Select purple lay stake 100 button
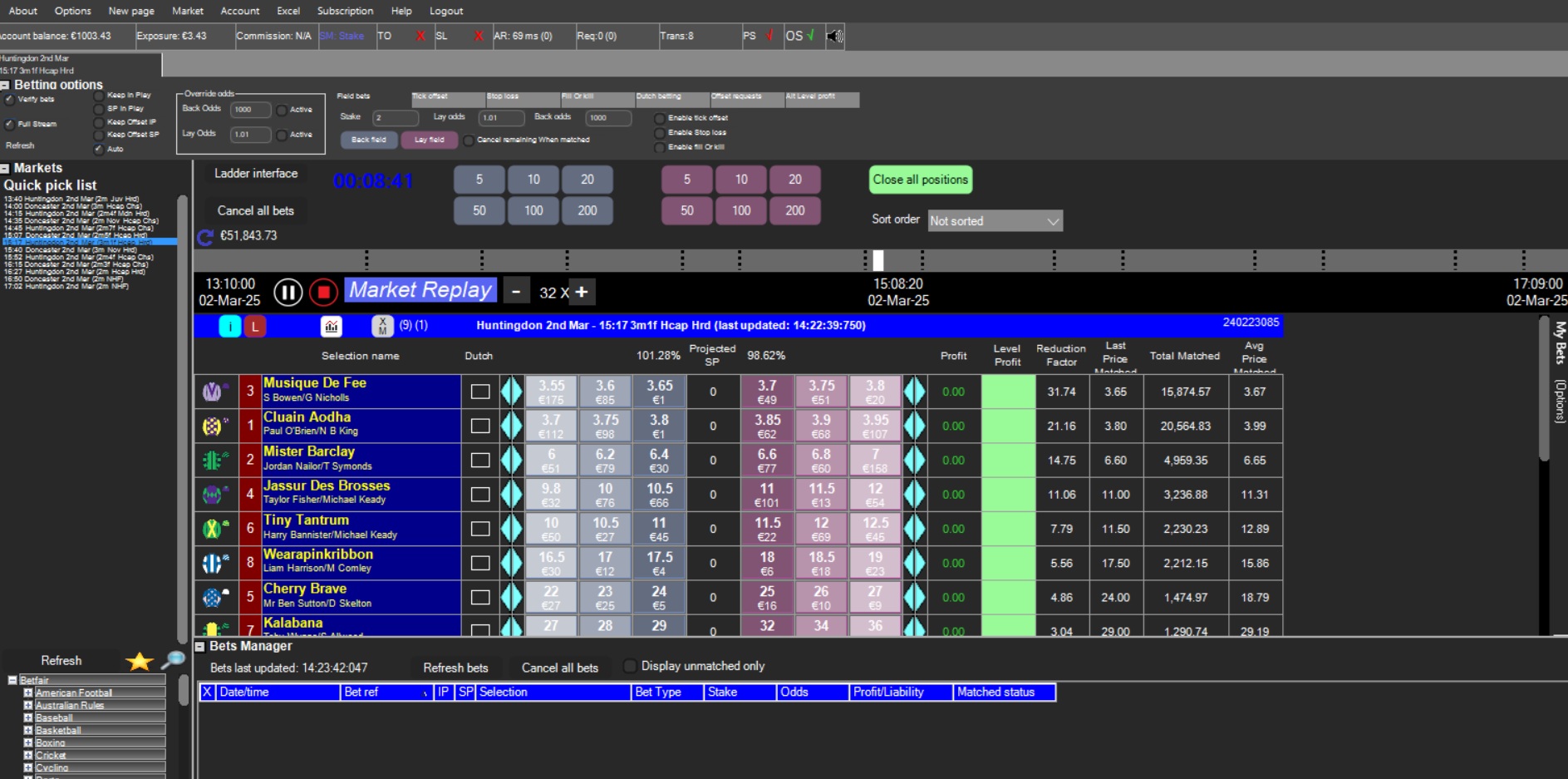This screenshot has height=779, width=1568. 741,211
